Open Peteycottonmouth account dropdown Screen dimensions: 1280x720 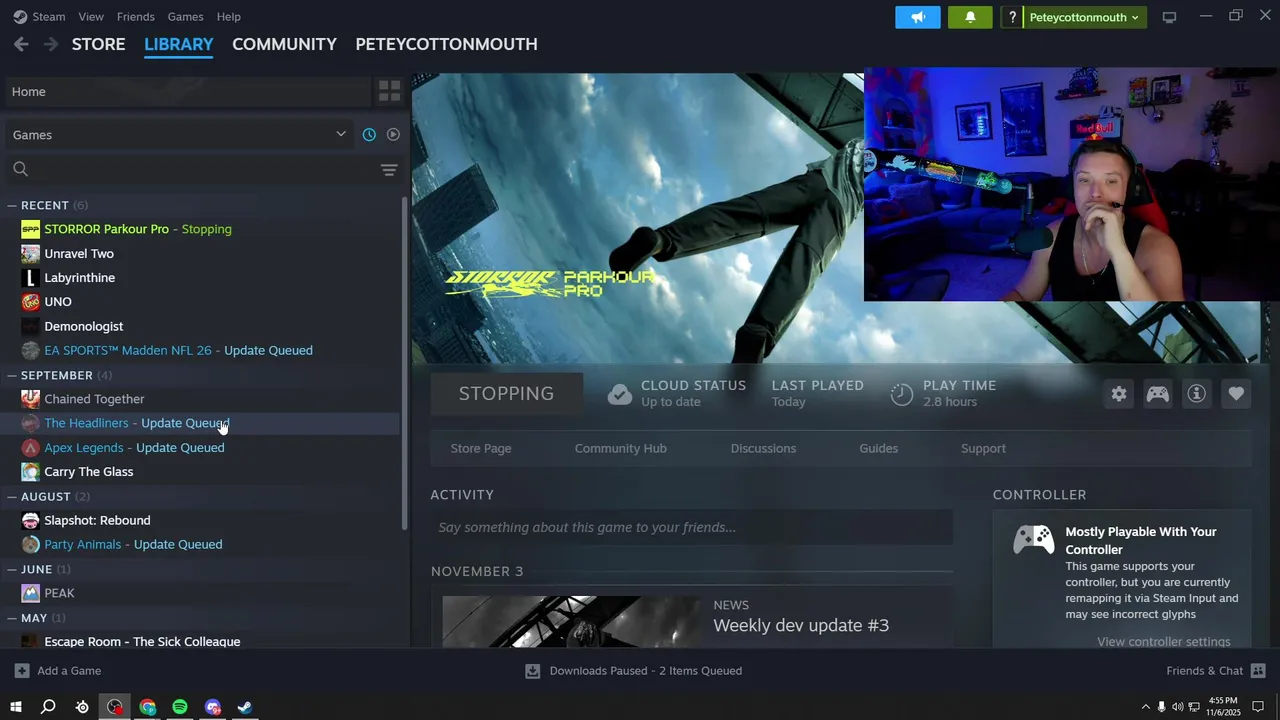(x=1084, y=17)
